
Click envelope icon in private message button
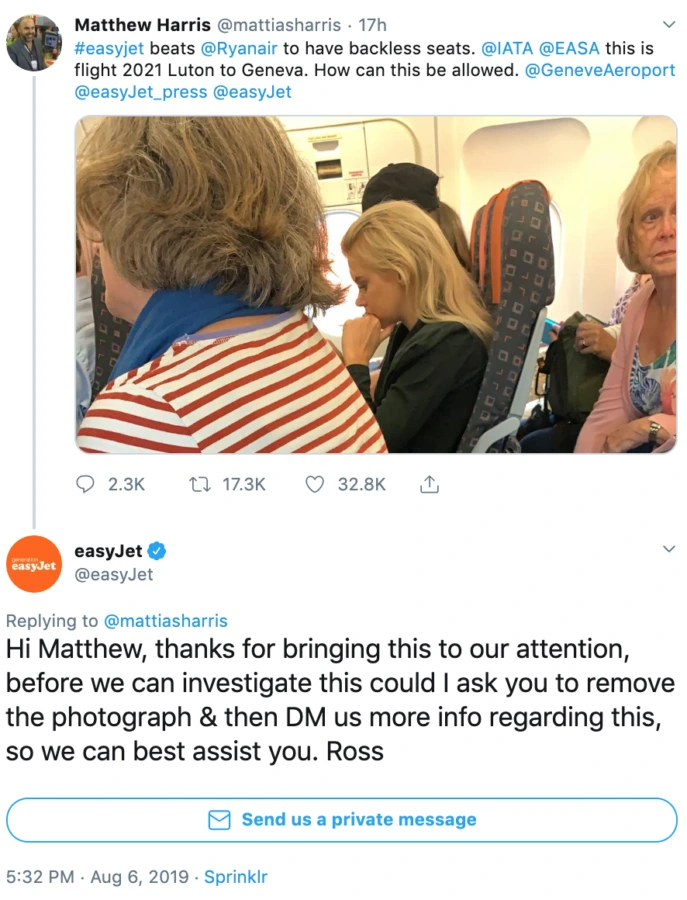tap(219, 820)
